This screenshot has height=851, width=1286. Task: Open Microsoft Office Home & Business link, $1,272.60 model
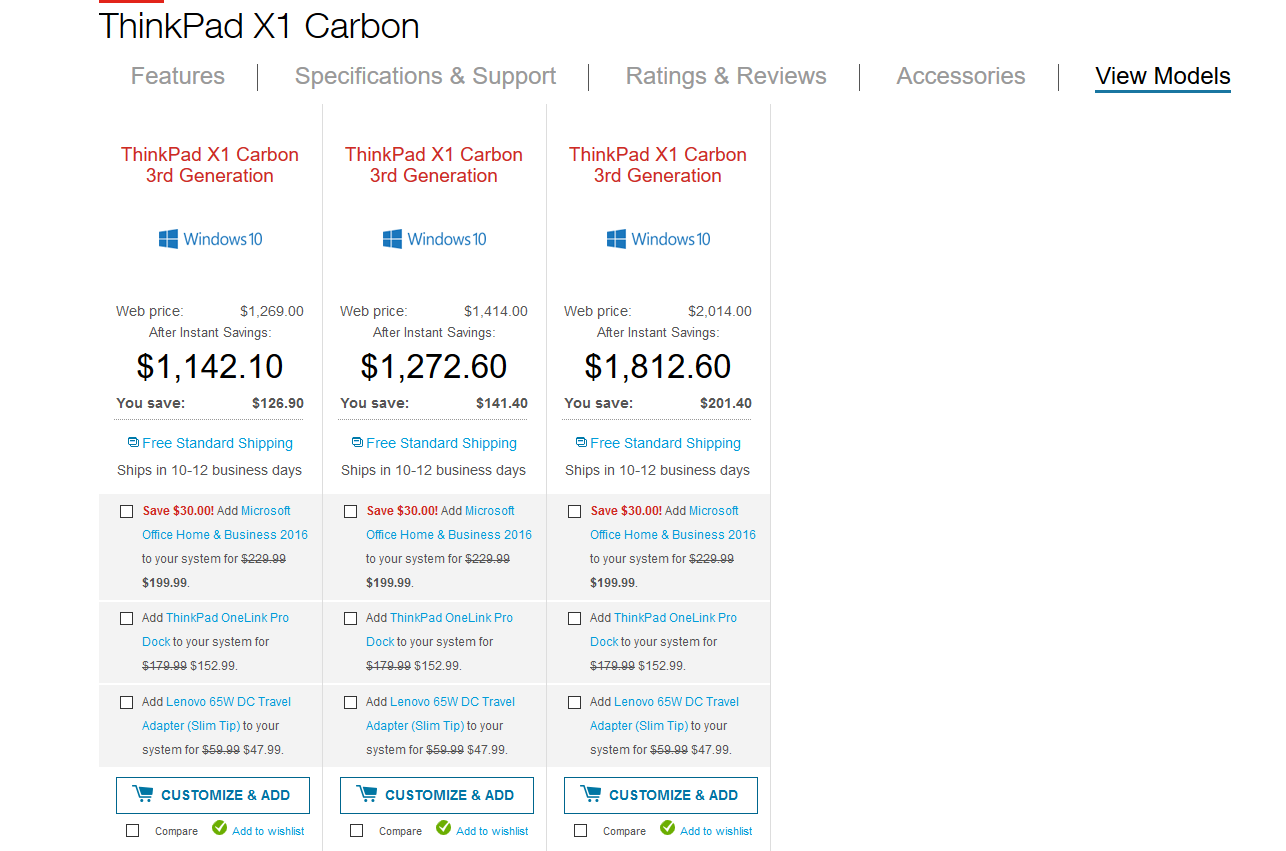tap(449, 523)
